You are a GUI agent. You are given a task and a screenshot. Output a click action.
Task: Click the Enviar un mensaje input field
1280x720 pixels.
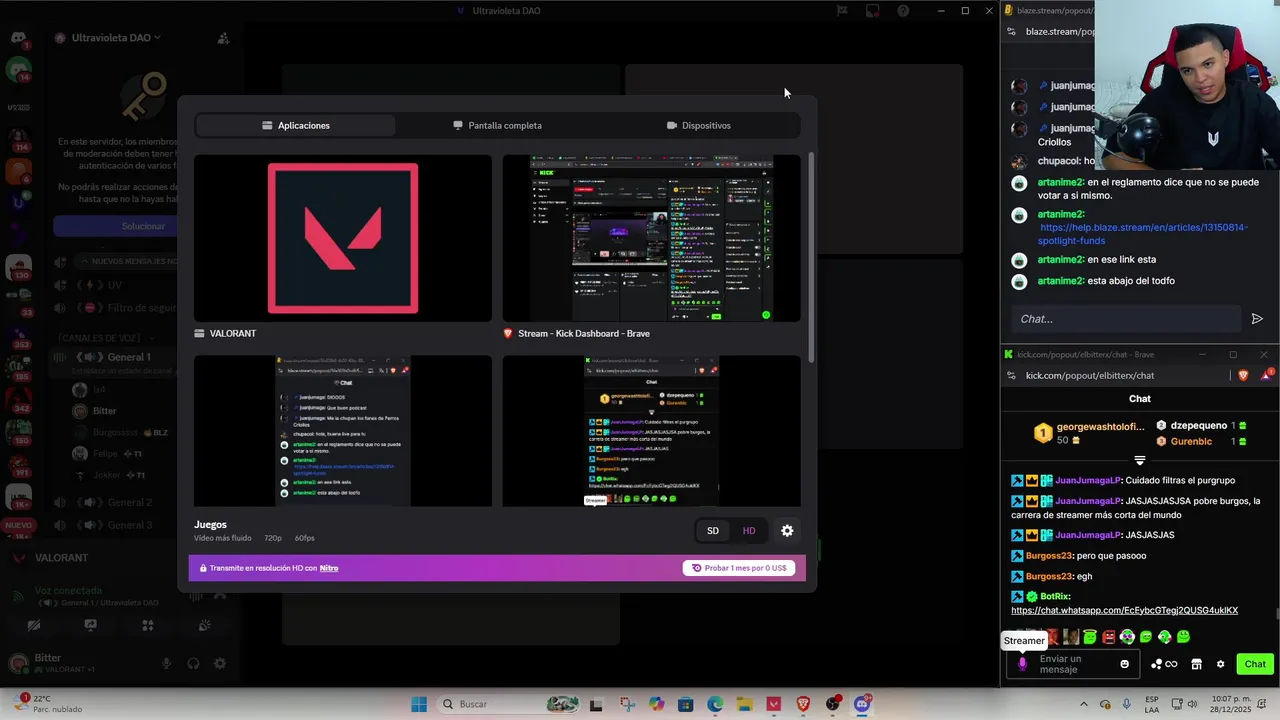1075,664
